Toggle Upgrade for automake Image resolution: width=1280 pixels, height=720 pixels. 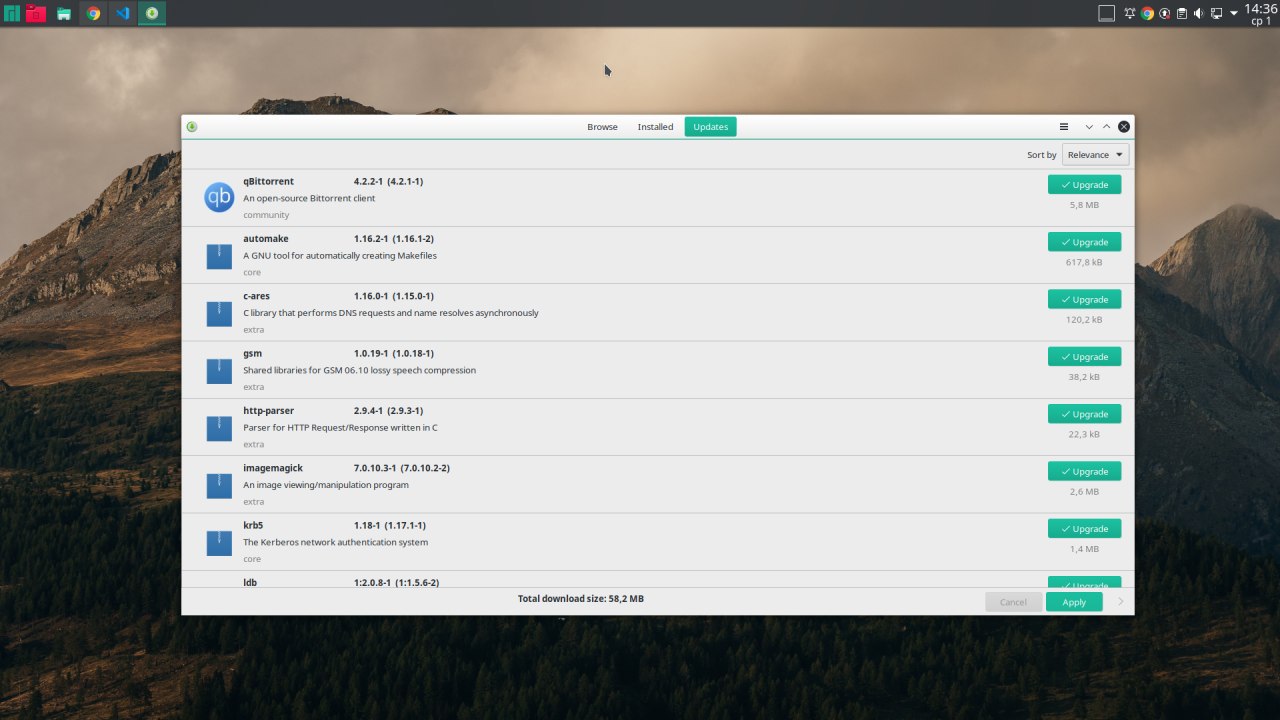click(1084, 242)
